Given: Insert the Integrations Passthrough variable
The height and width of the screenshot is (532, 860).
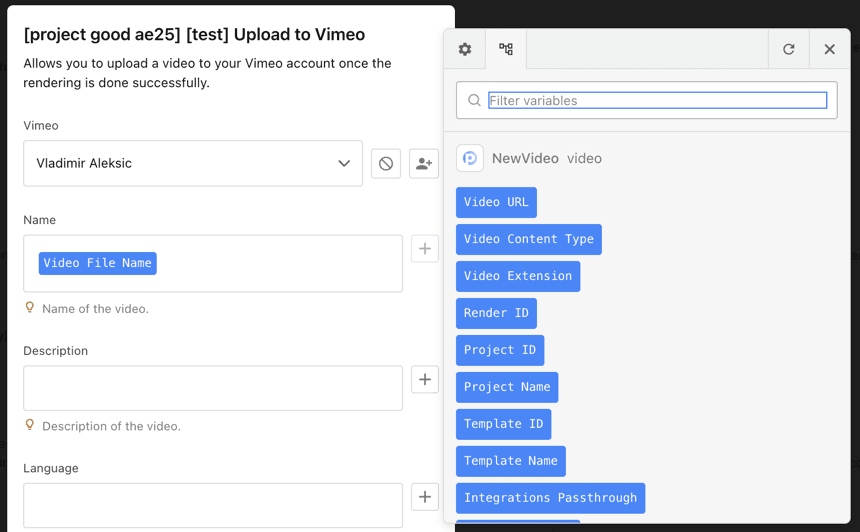Looking at the screenshot, I should coord(550,498).
